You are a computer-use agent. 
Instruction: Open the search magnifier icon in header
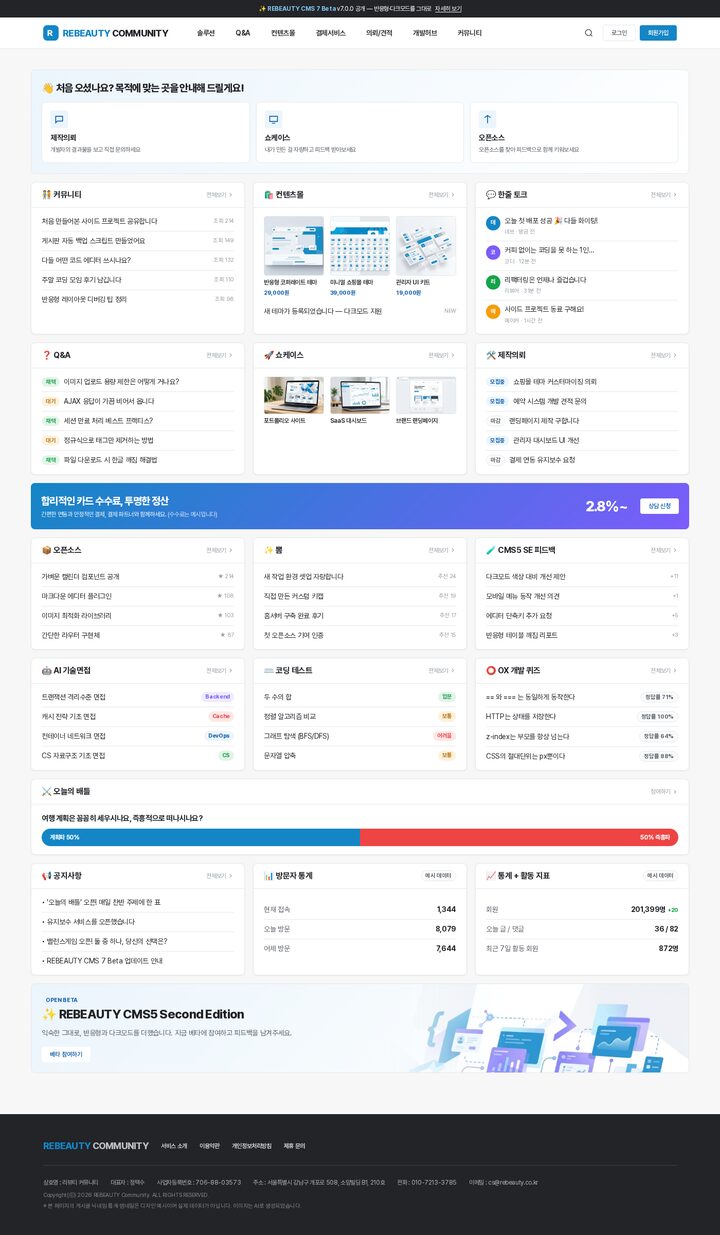588,33
